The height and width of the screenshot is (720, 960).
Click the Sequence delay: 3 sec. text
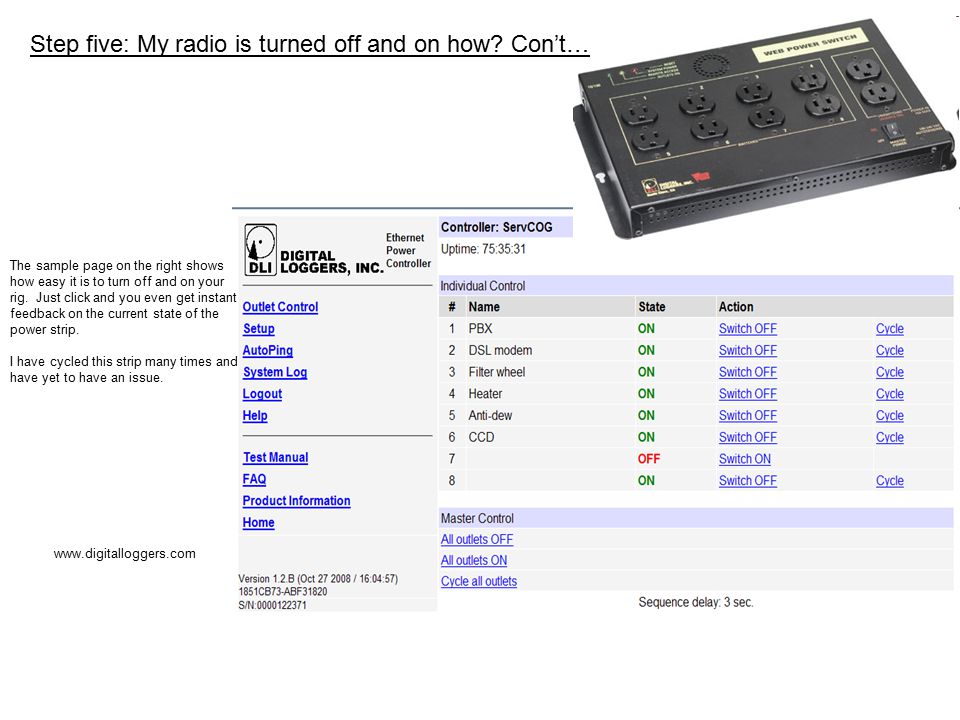tap(696, 602)
